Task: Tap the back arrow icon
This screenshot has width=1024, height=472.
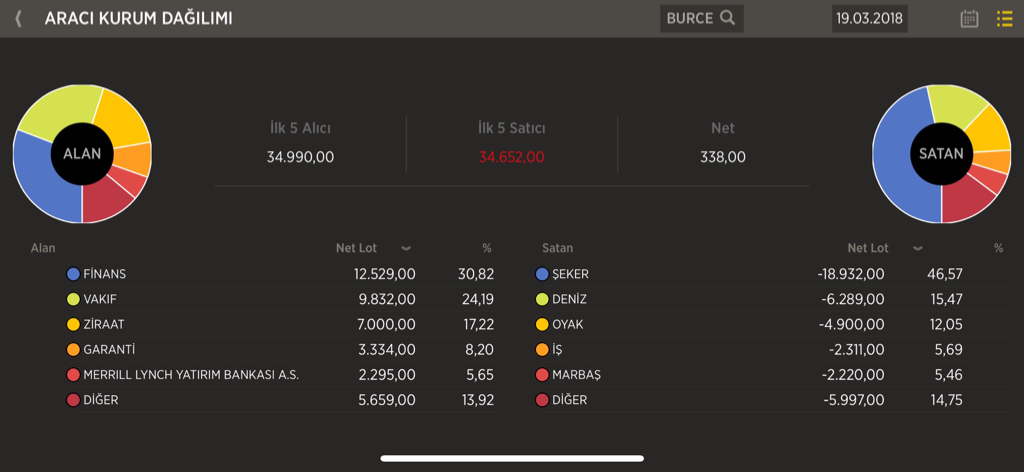Action: (18, 18)
